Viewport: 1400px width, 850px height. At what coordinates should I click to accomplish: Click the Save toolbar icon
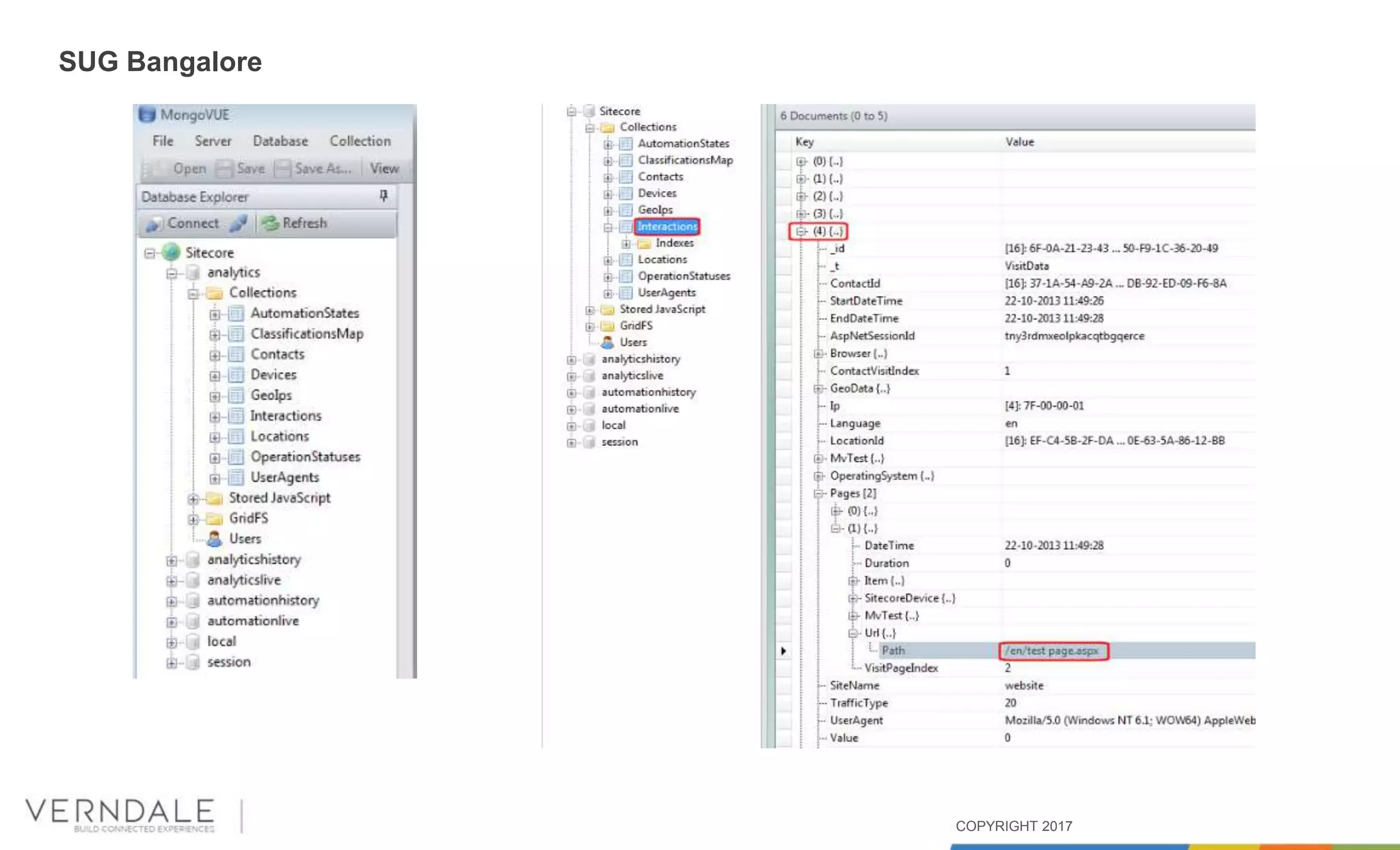[x=224, y=168]
